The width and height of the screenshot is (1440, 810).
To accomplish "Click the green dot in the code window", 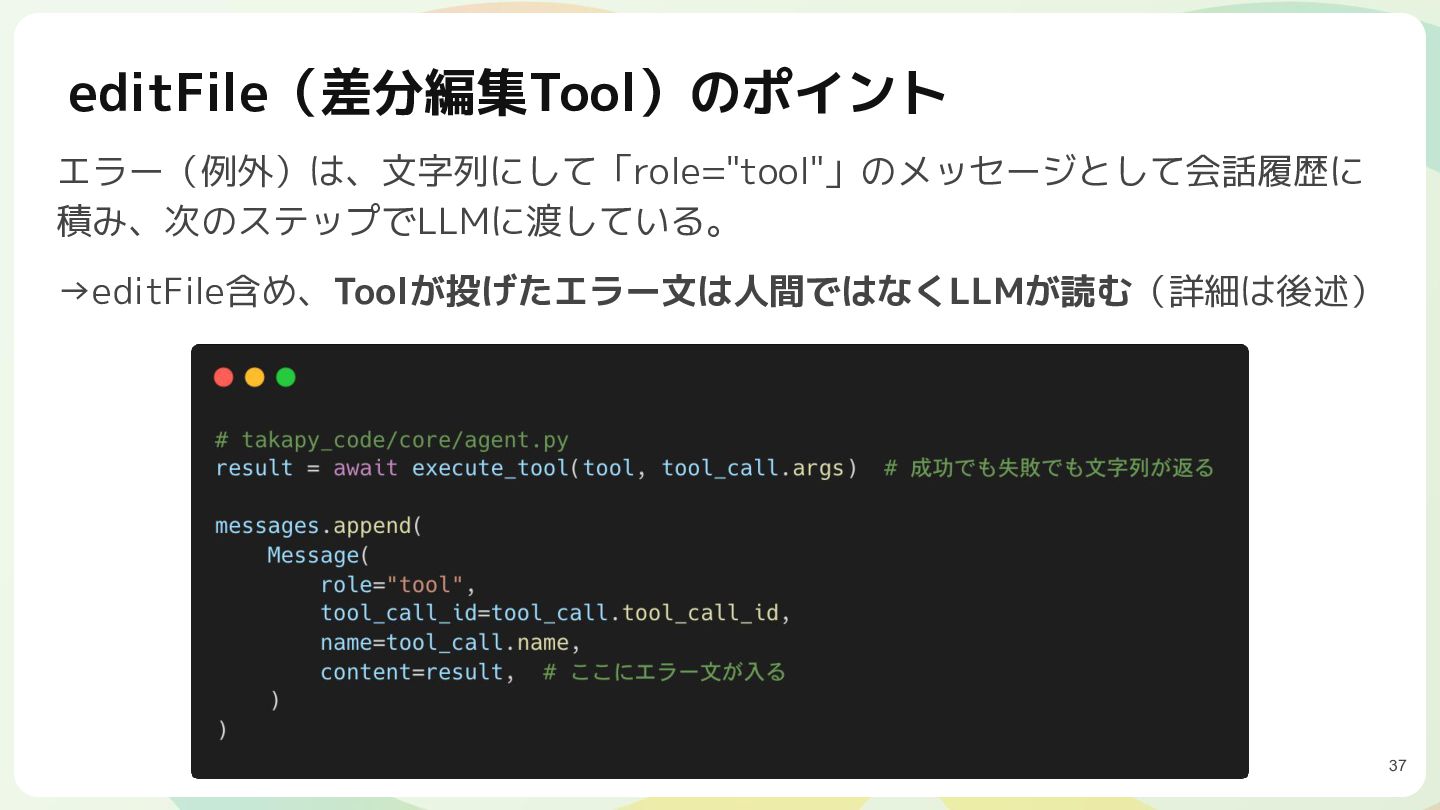I will [x=286, y=377].
